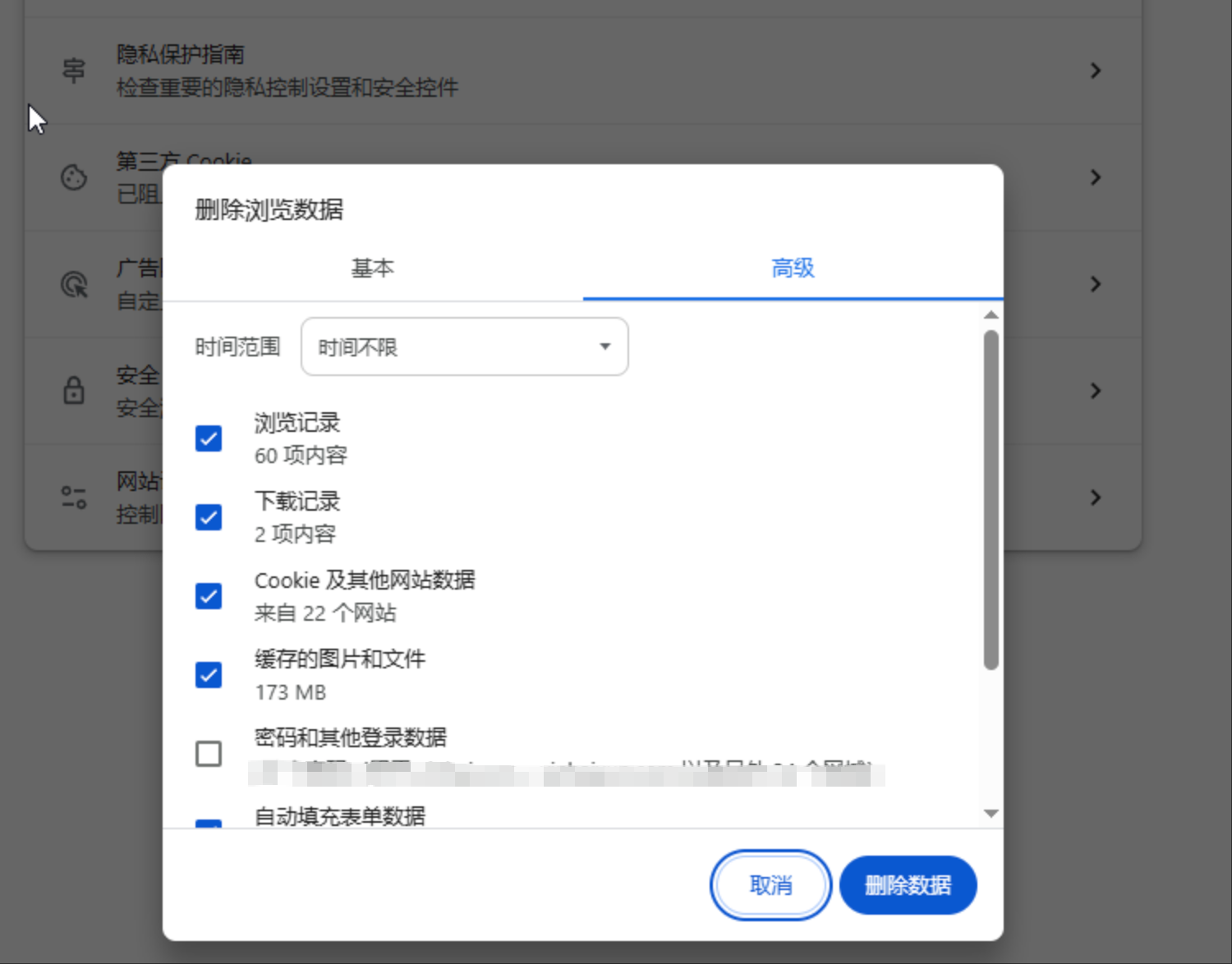Screen dimensions: 1232x964
Task: Click the ad privacy icon
Action: (x=74, y=284)
